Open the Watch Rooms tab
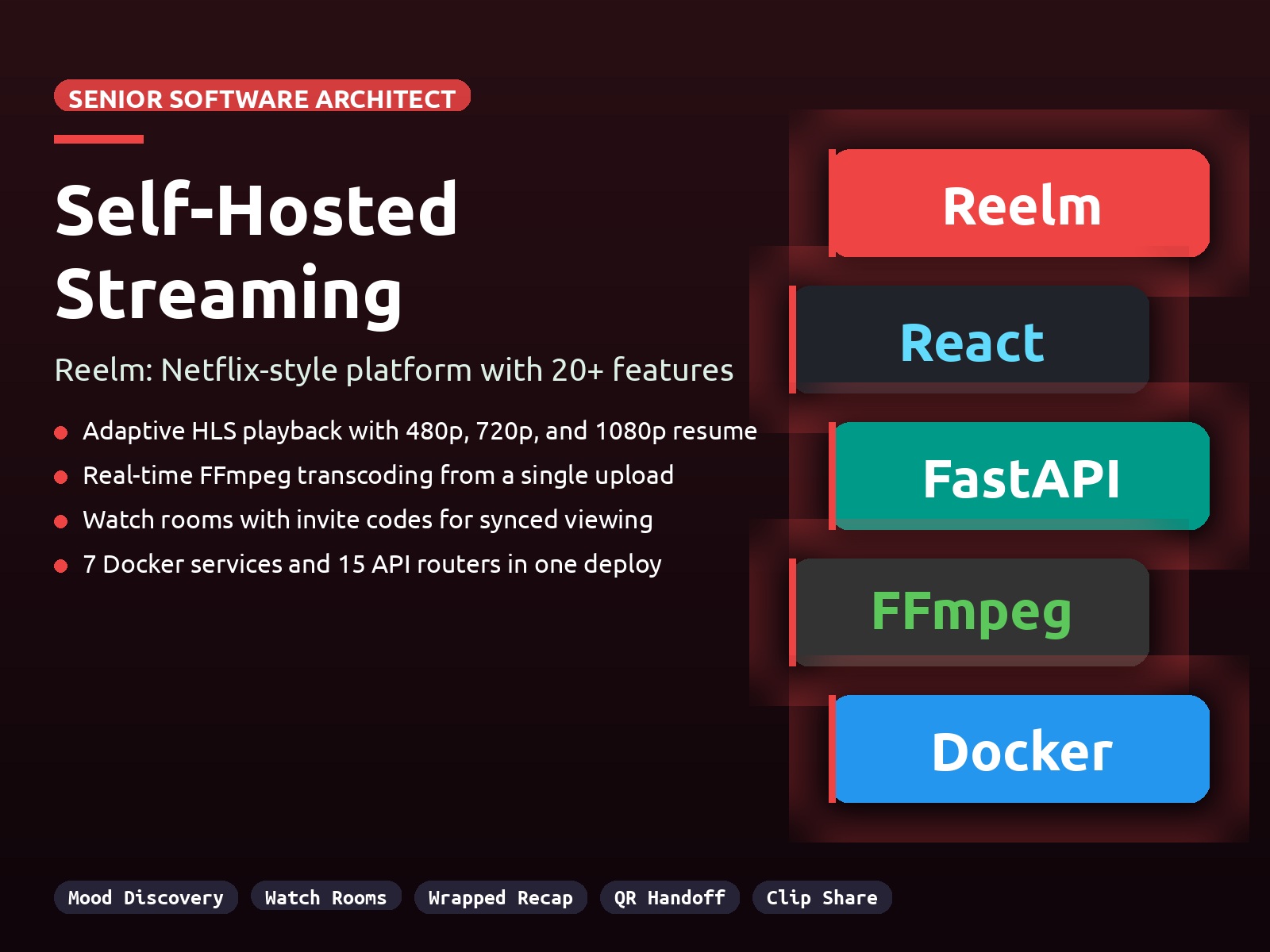The width and height of the screenshot is (1270, 952). click(325, 897)
